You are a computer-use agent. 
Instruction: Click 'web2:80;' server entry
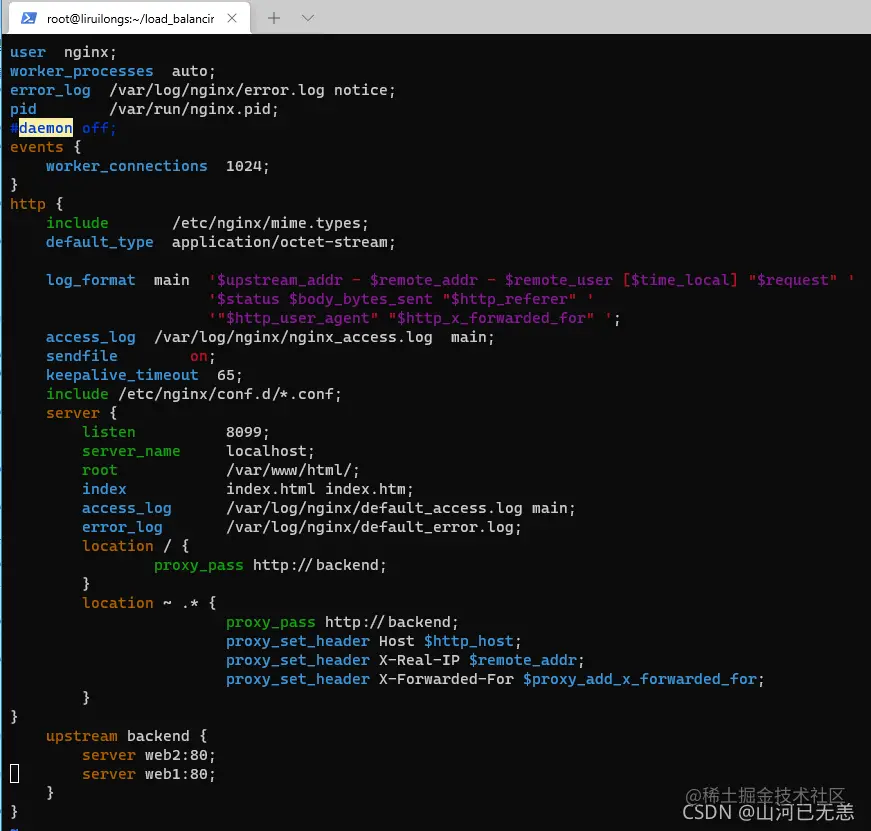[180, 755]
